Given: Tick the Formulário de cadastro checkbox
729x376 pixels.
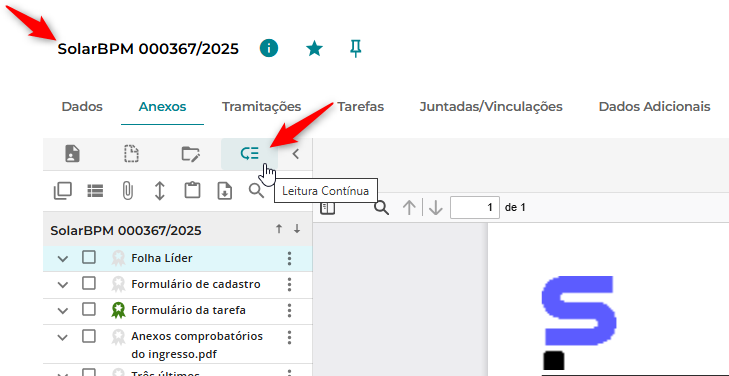Looking at the screenshot, I should coord(89,284).
